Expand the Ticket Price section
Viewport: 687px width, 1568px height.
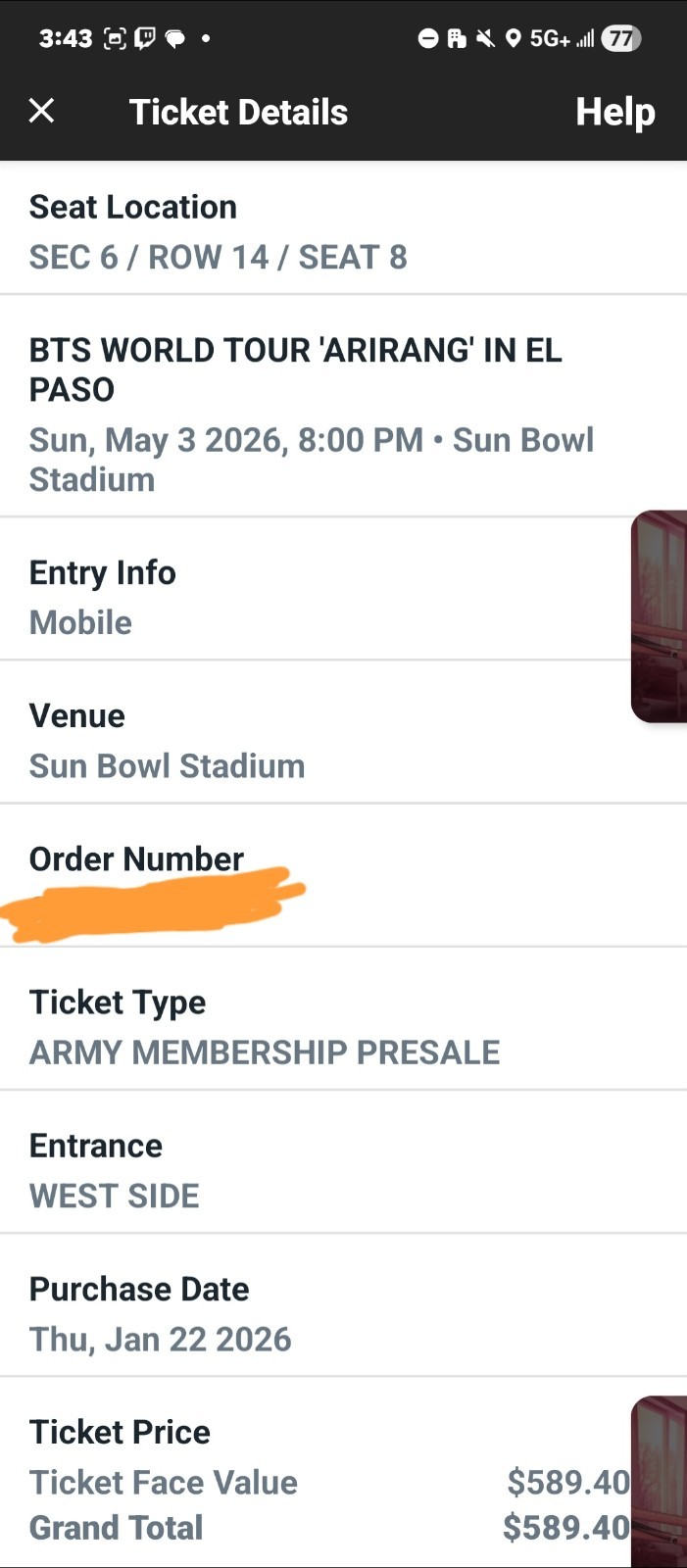120,1432
